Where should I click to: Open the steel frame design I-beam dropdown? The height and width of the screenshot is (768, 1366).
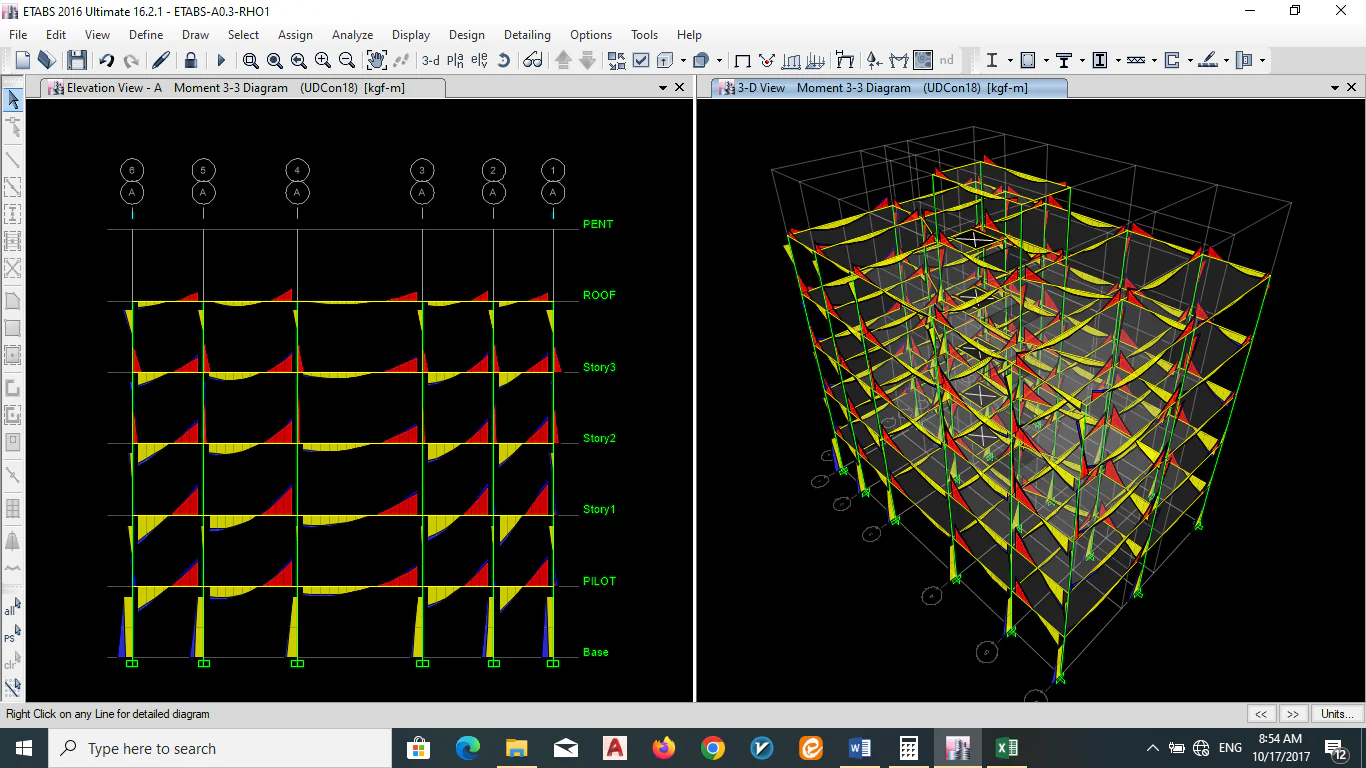1008,60
